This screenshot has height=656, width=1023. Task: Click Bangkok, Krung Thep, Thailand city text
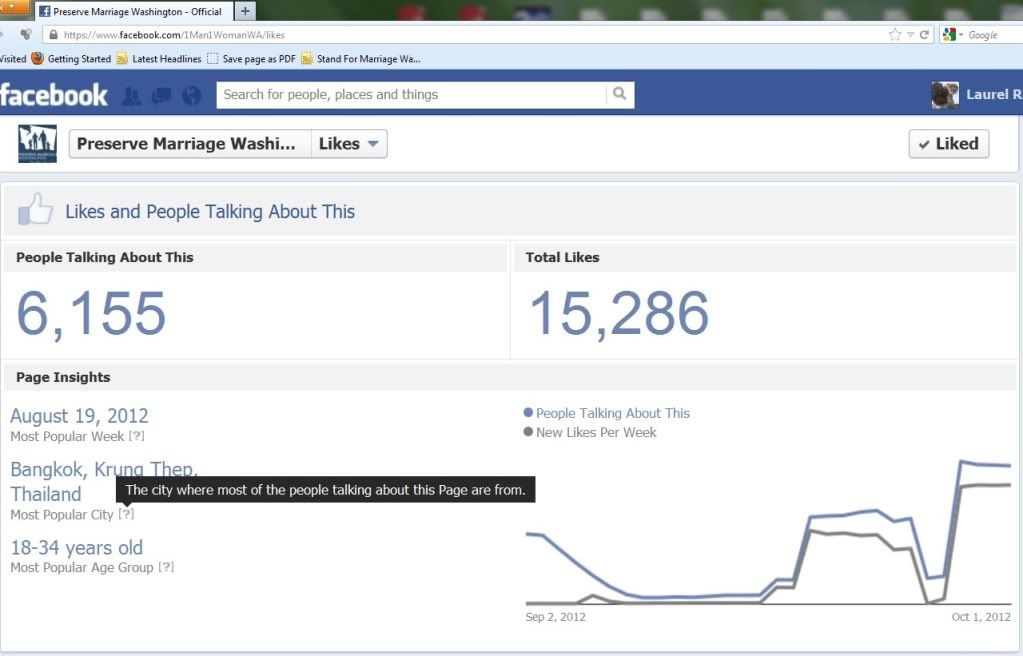[63, 482]
